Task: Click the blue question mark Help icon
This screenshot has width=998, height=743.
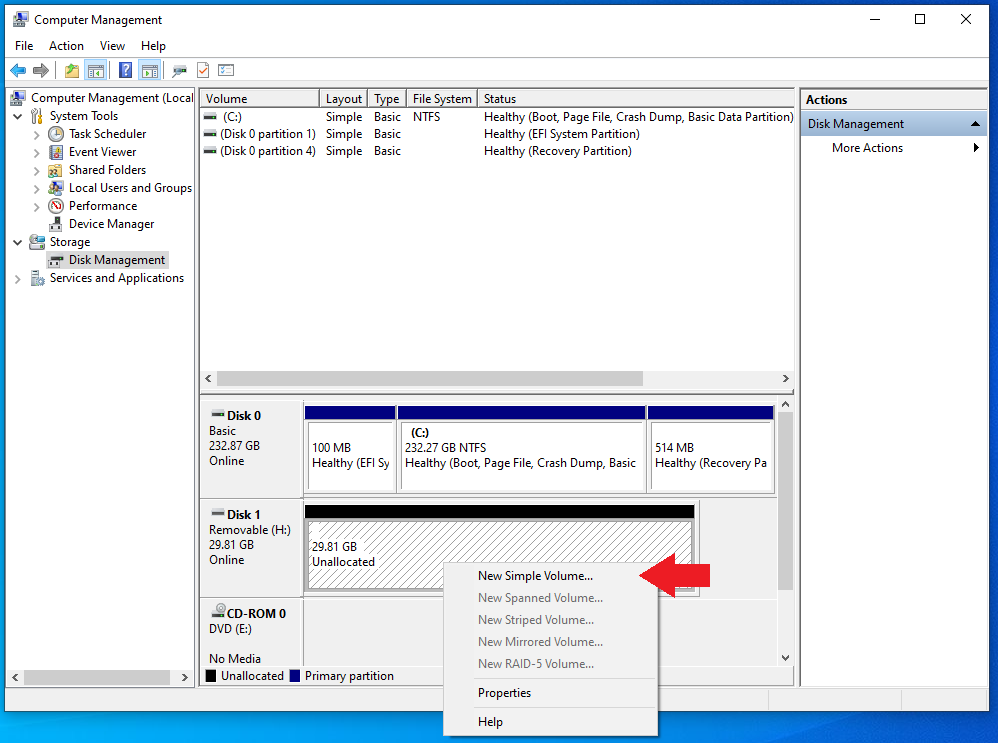Action: click(125, 70)
